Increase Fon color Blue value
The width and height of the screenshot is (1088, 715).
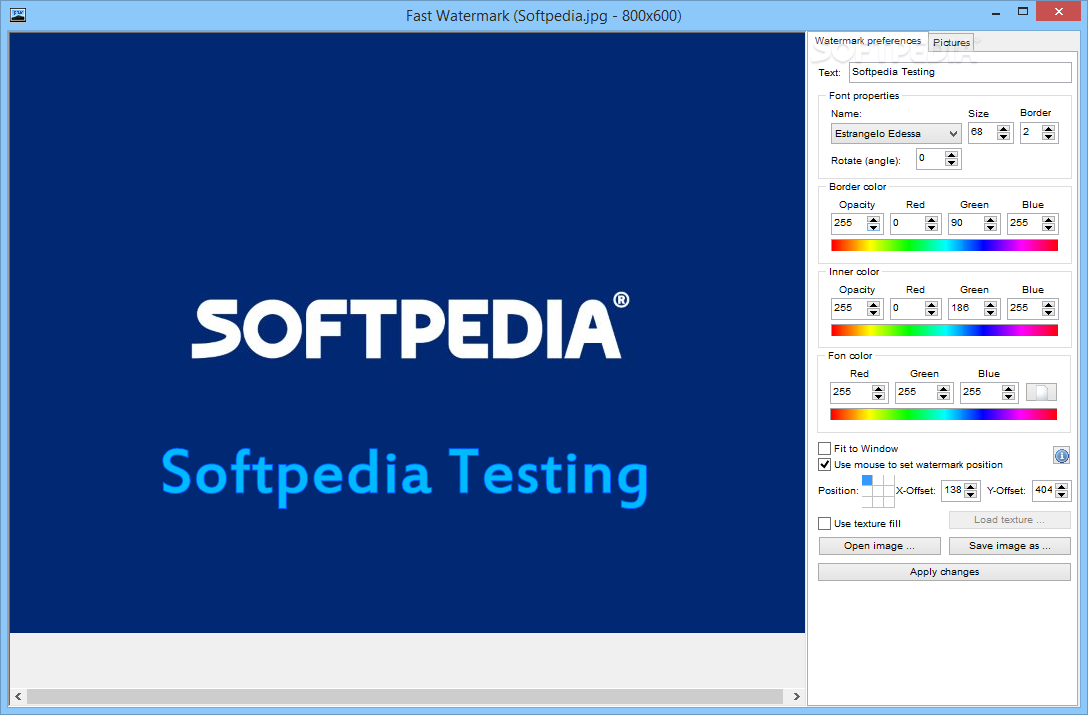pyautogui.click(x=1008, y=388)
